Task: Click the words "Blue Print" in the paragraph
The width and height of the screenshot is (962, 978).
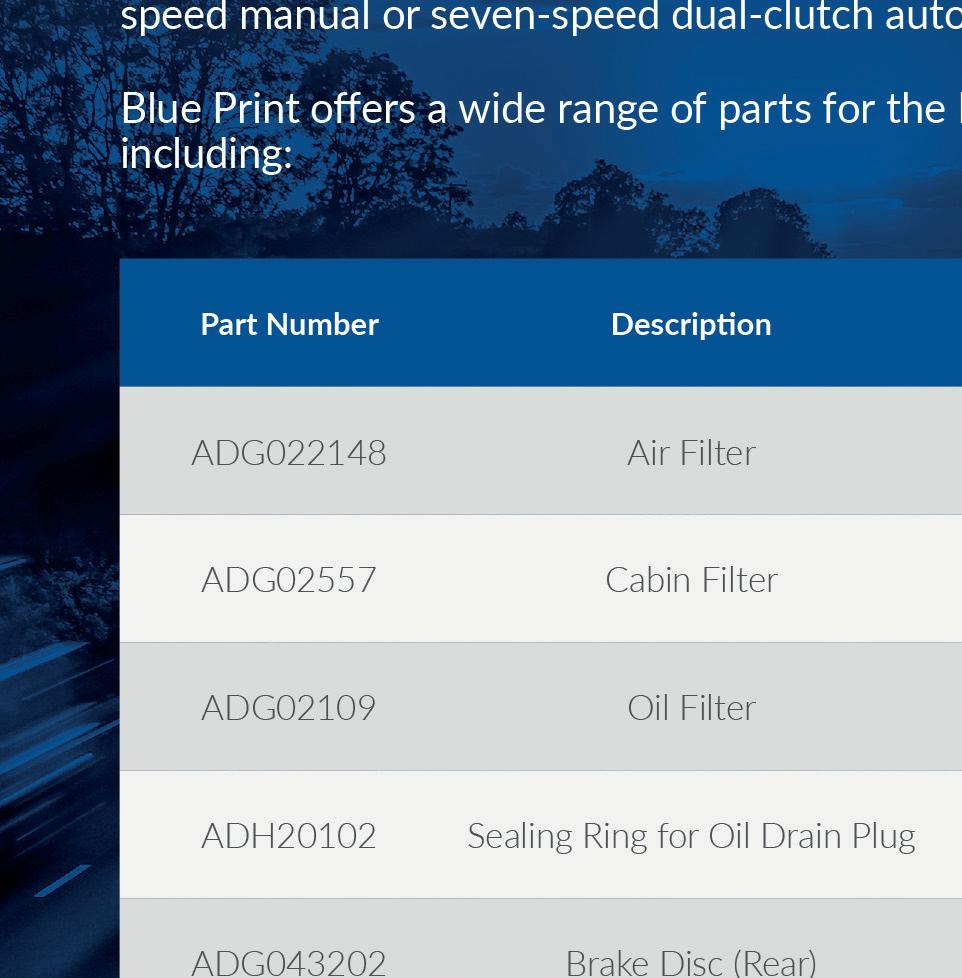Action: (210, 109)
